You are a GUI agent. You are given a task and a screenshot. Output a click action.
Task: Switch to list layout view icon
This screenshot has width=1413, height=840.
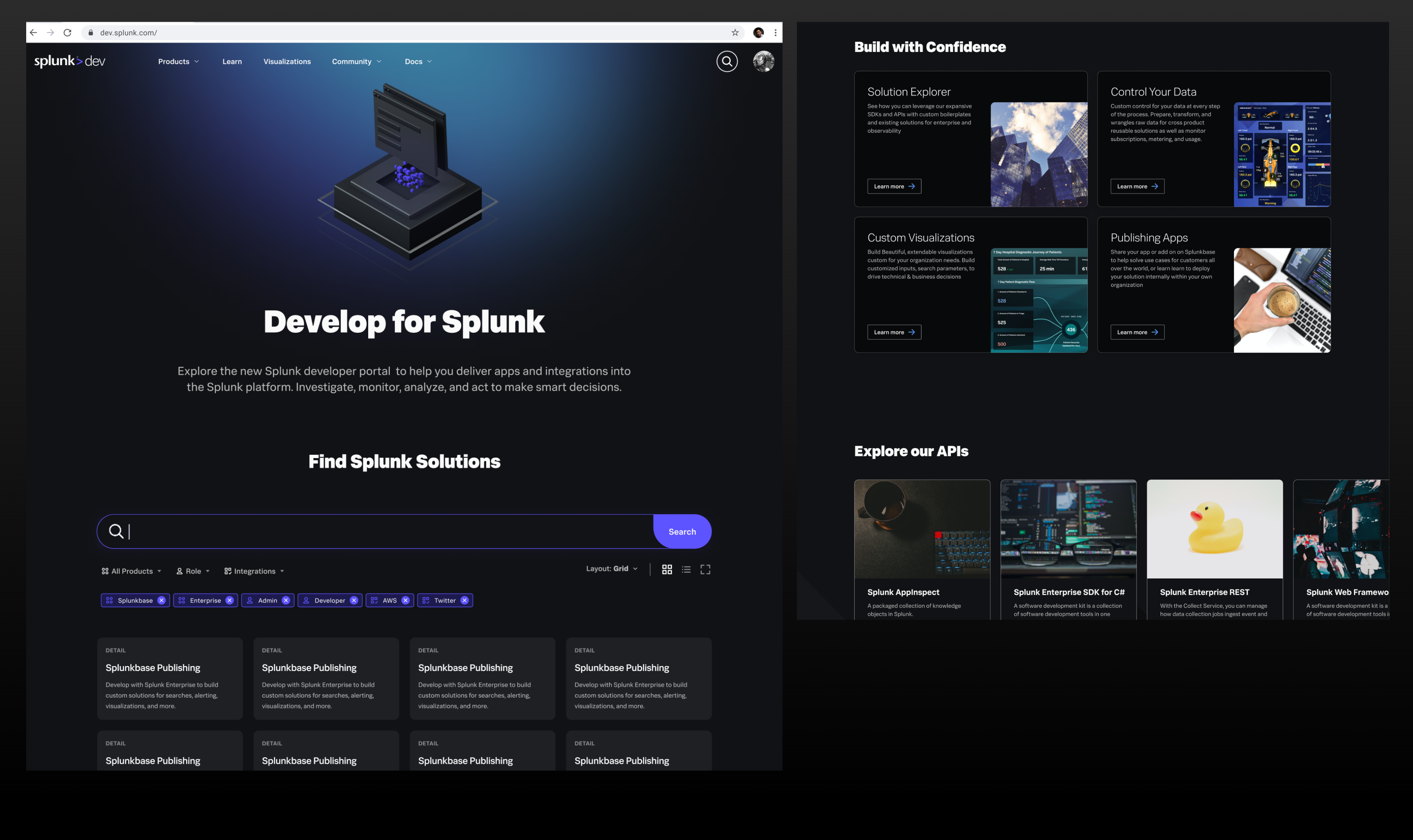coord(686,569)
